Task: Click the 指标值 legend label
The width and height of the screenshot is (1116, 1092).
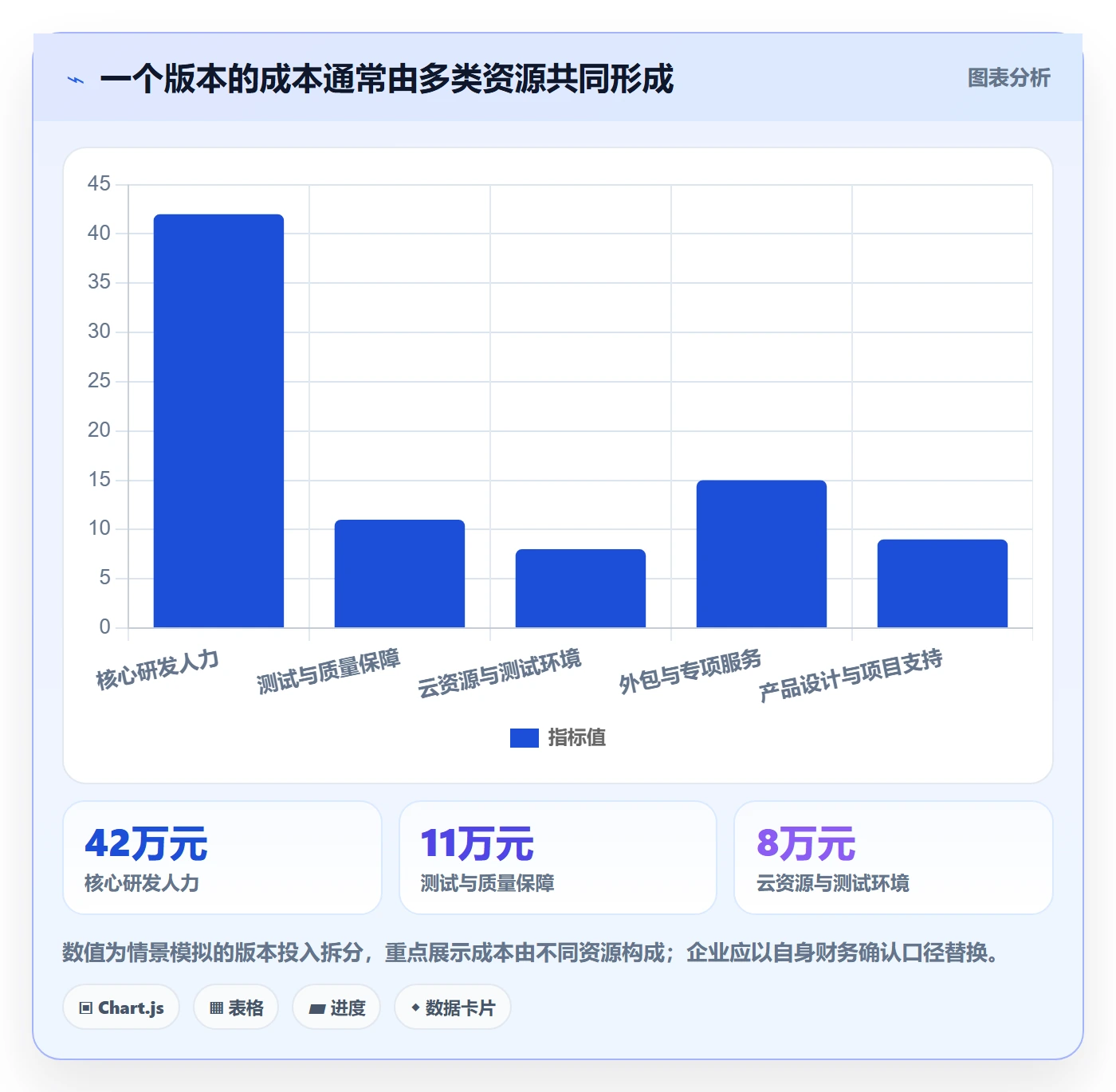Action: click(577, 738)
